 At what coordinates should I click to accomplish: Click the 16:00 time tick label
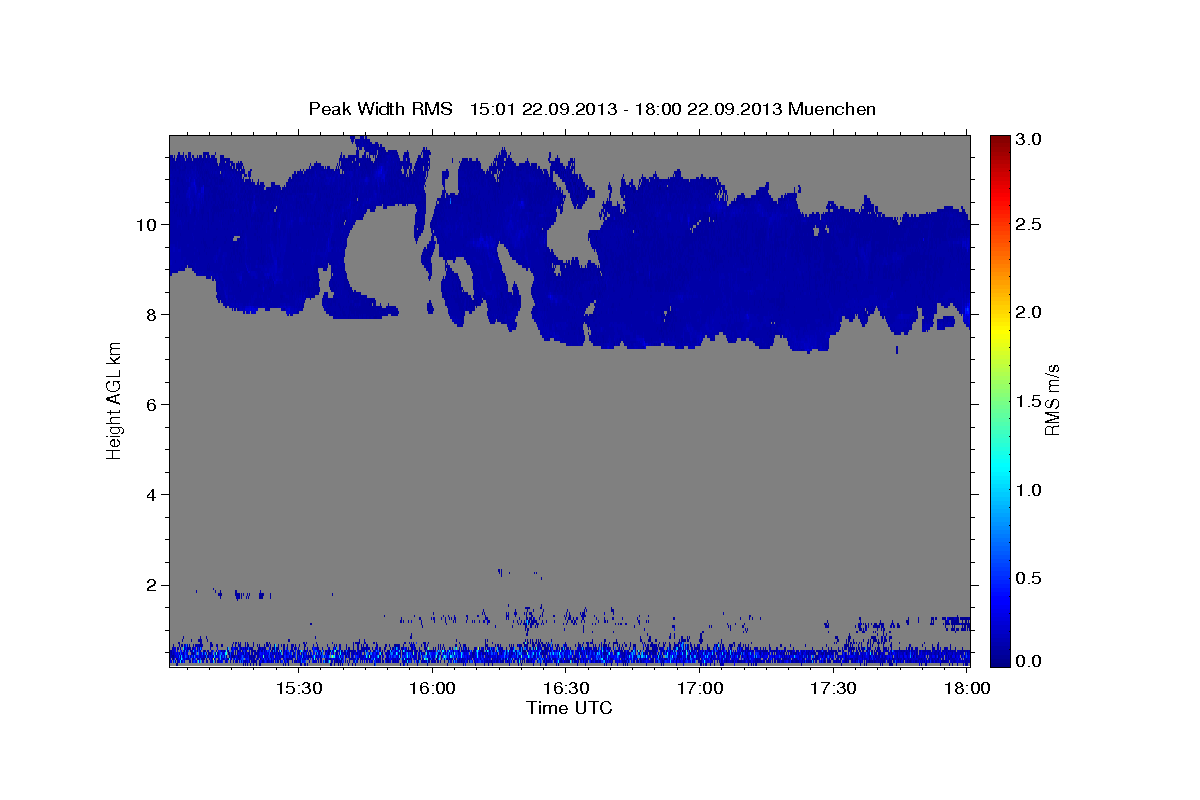click(x=432, y=688)
